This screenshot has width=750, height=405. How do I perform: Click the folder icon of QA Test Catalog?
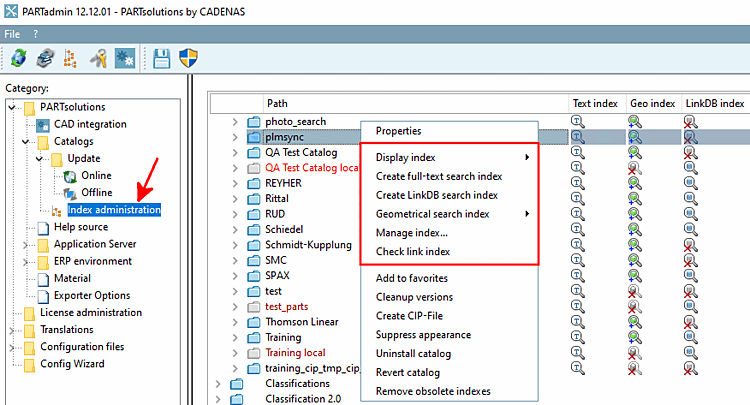[x=254, y=153]
